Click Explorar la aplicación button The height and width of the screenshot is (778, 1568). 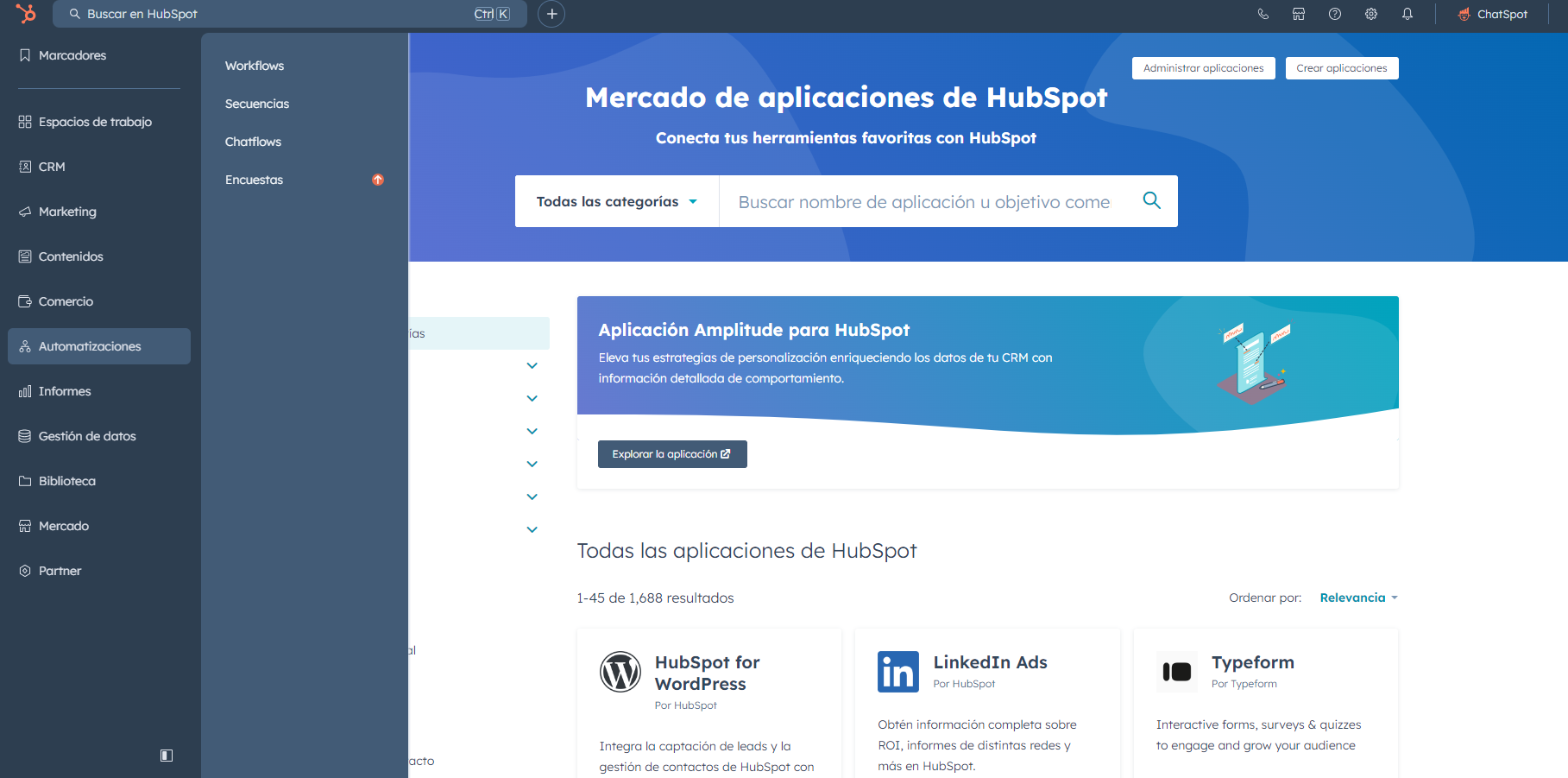pyautogui.click(x=672, y=454)
